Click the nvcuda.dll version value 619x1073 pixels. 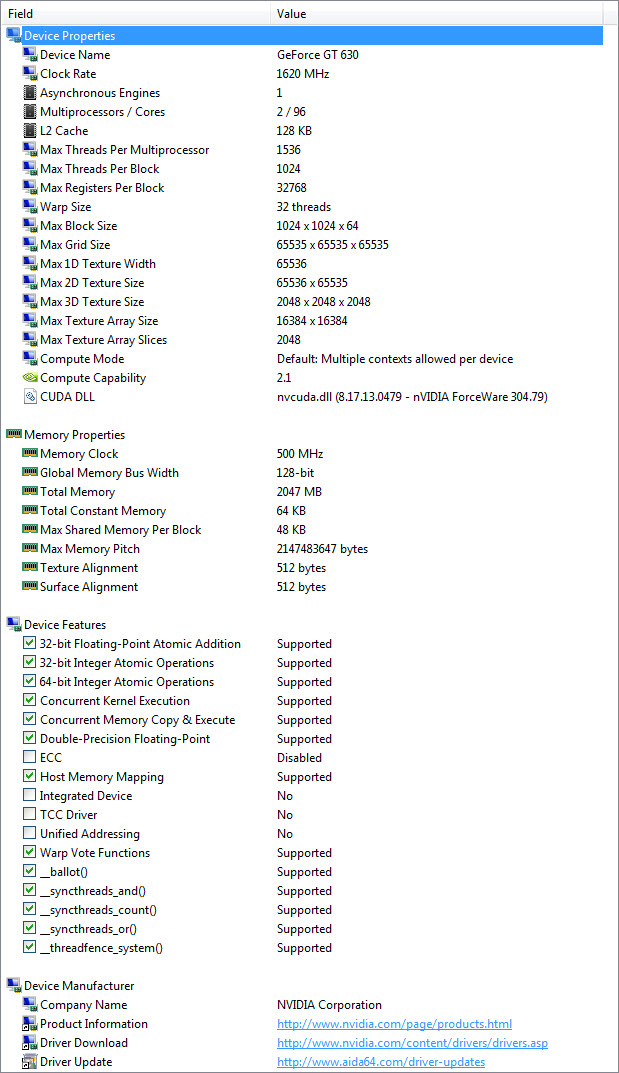pos(412,397)
